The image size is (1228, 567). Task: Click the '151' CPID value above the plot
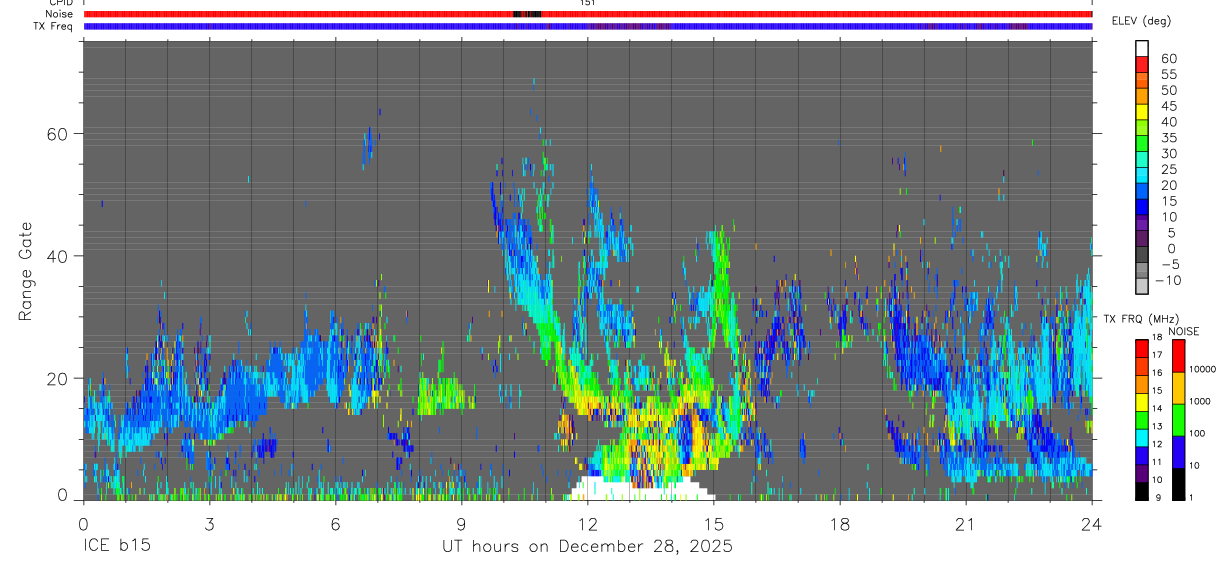pyautogui.click(x=587, y=3)
